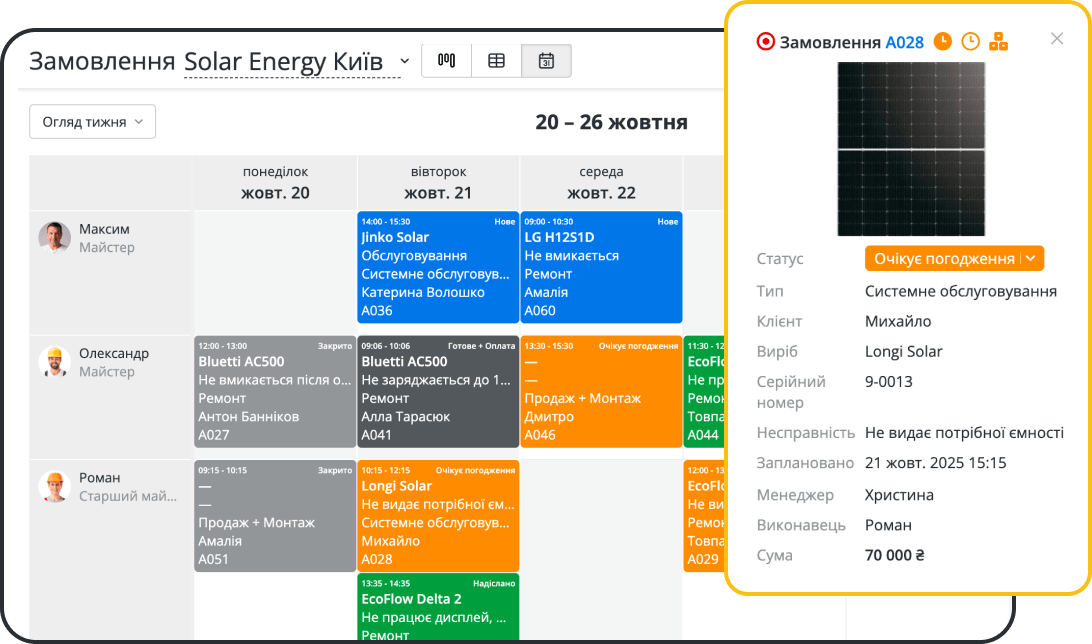1092x644 pixels.
Task: Click the Виконавець value Роман in panel
Action: click(888, 525)
